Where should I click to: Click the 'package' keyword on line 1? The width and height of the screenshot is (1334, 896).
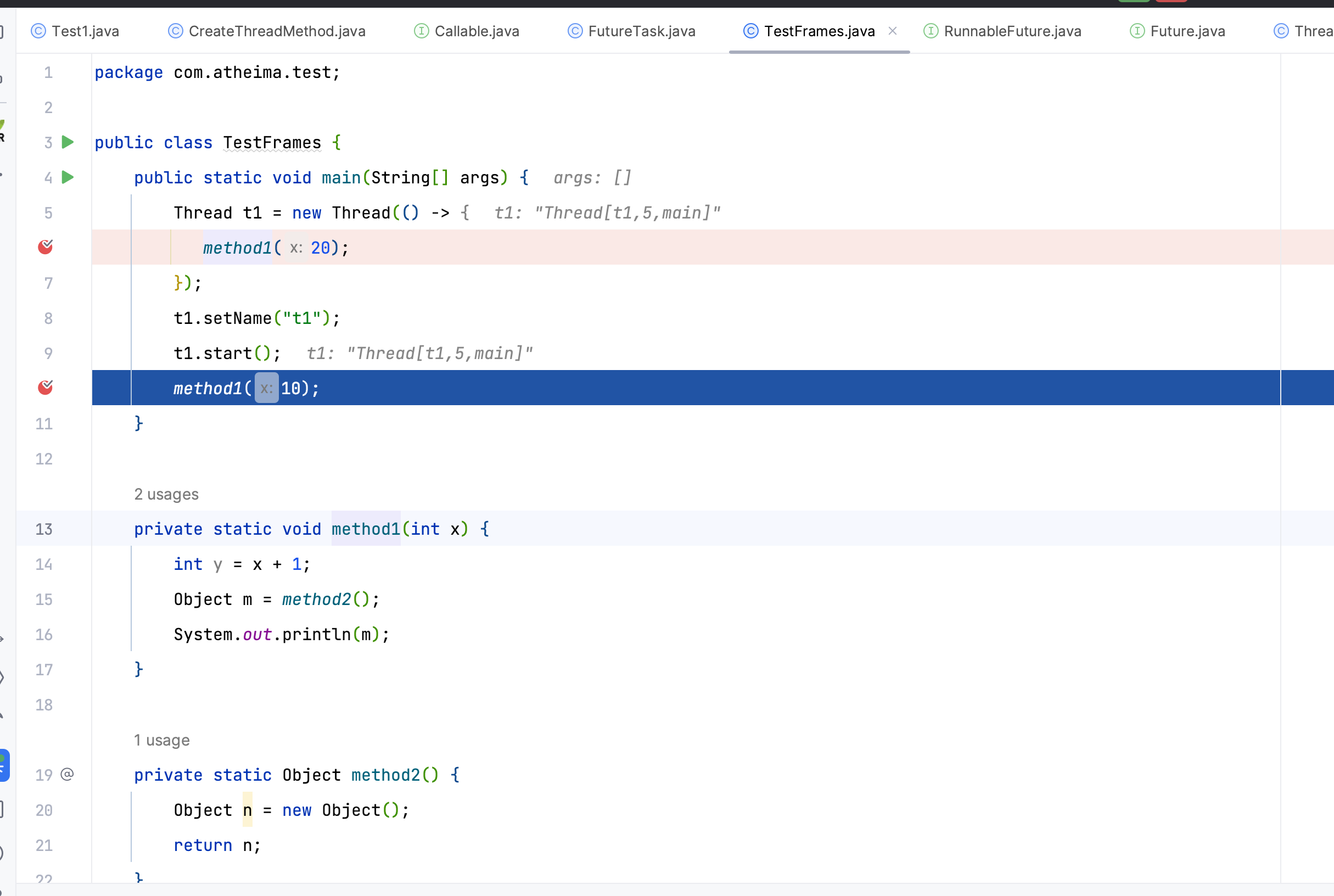(128, 72)
